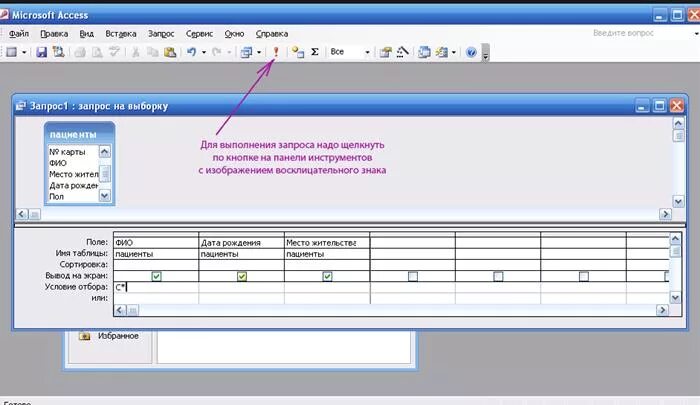This screenshot has height=405, width=700.
Task: Open the Toolbar Options arrow
Action: (x=486, y=52)
